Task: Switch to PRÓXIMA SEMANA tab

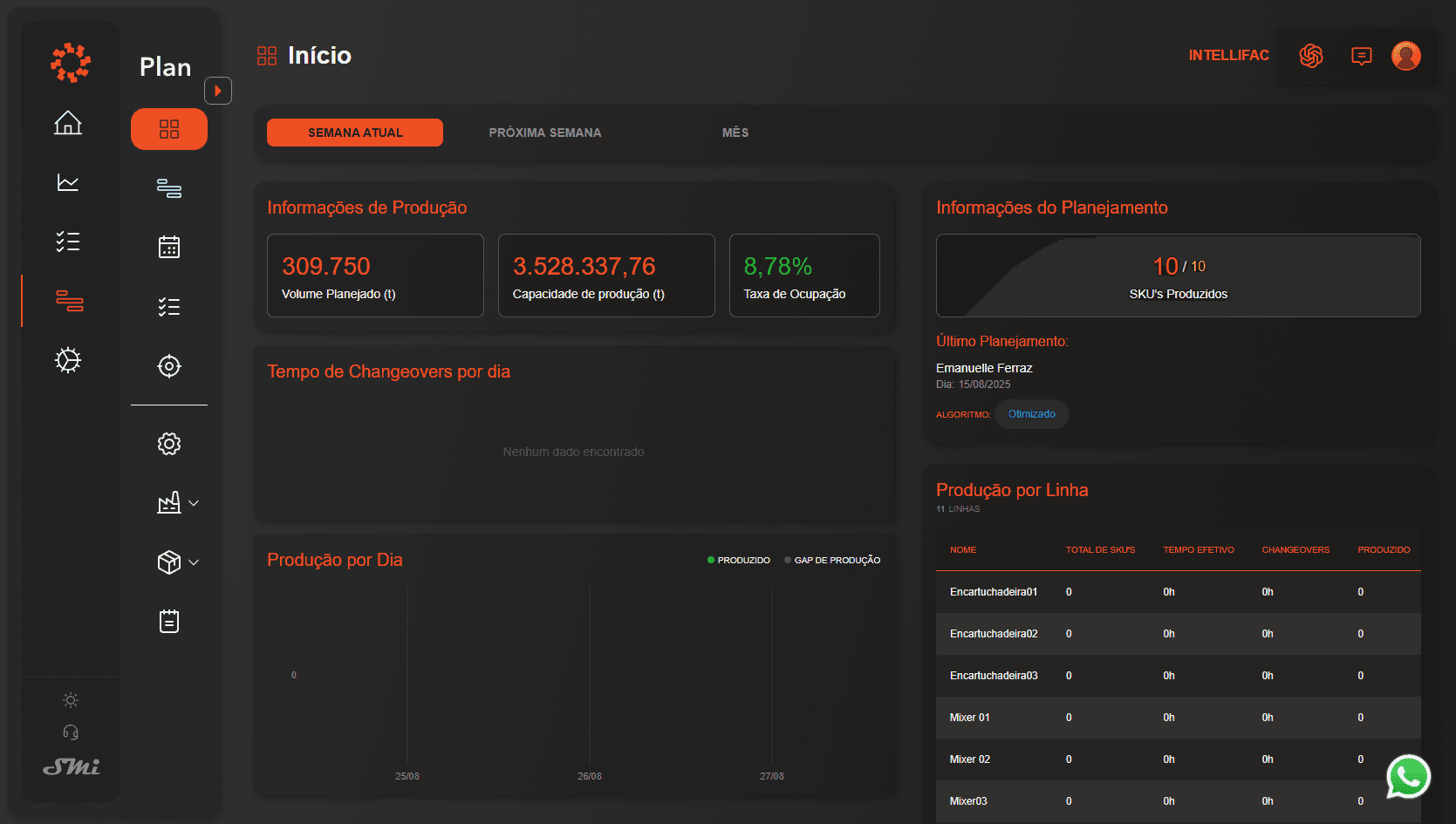Action: 545,133
